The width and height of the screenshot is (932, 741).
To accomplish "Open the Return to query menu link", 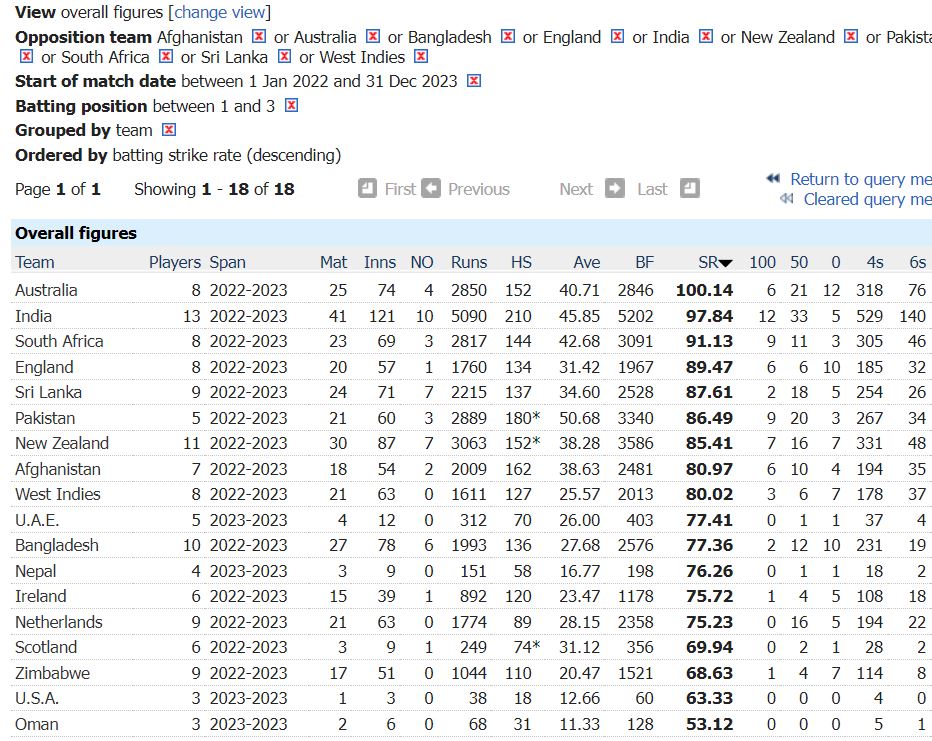I will pyautogui.click(x=861, y=179).
